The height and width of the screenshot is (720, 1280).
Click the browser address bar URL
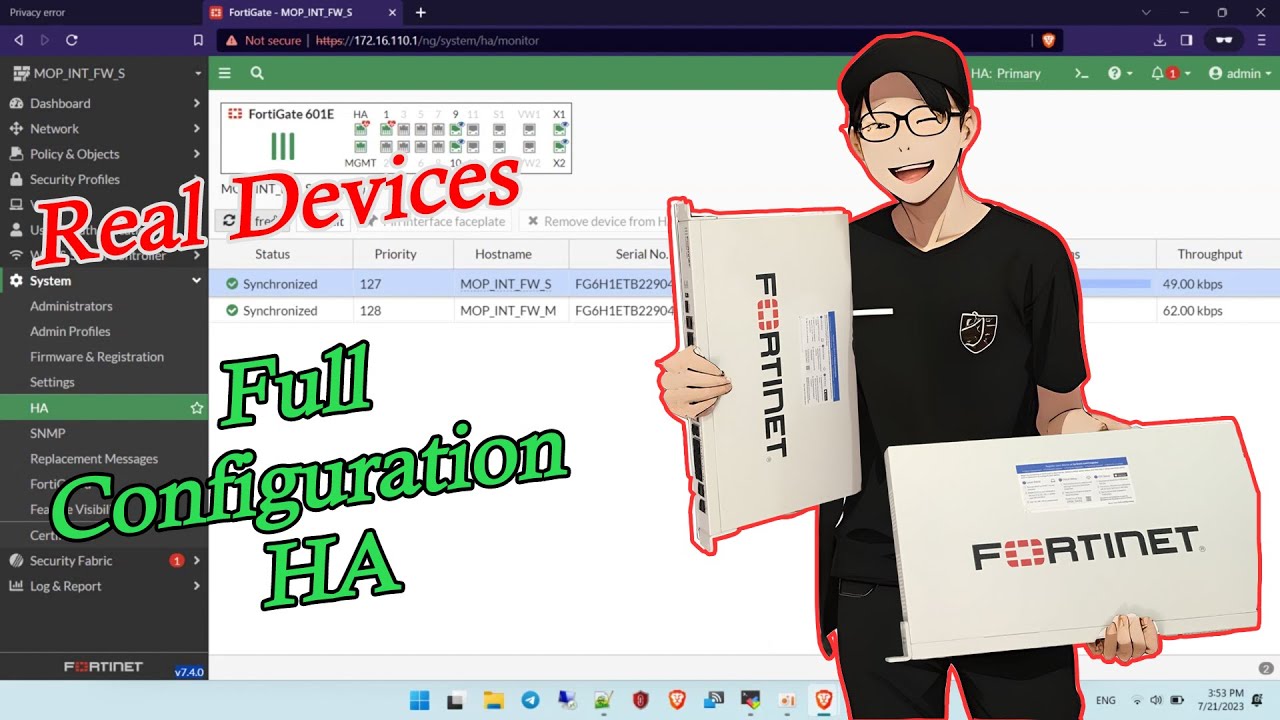(x=427, y=41)
